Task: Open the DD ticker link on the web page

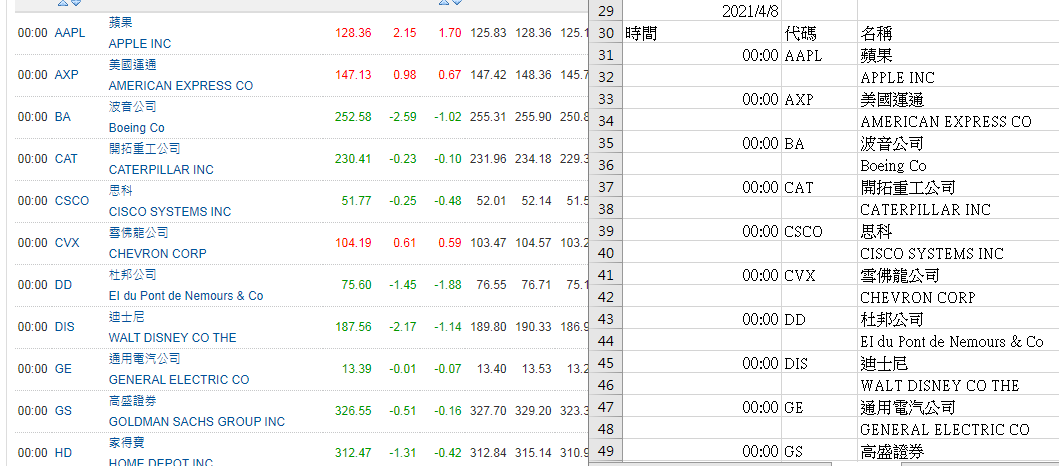Action: coord(63,285)
